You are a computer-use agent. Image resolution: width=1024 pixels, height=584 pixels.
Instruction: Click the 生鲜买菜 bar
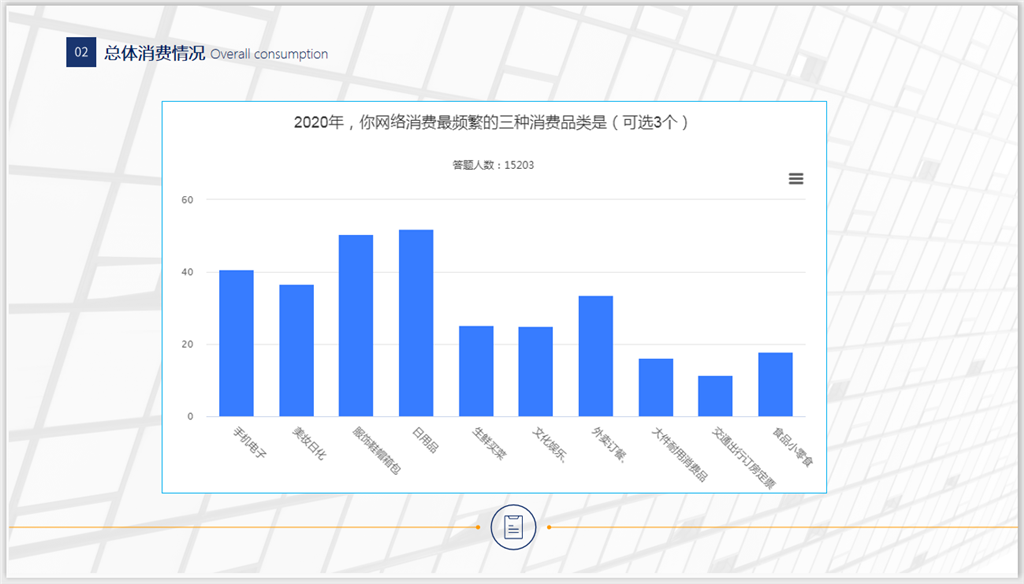[476, 371]
